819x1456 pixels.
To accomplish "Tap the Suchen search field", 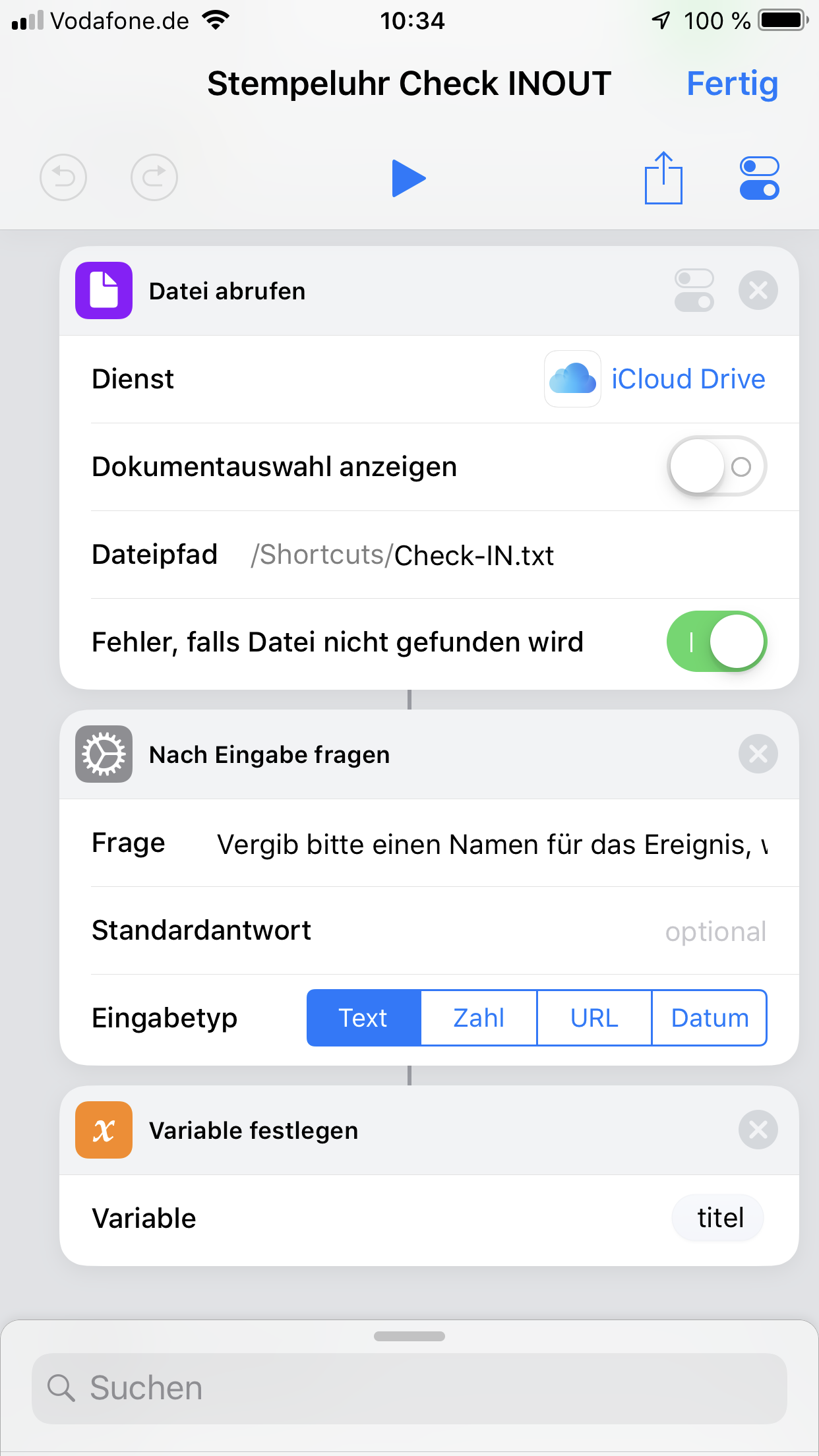I will point(409,1388).
